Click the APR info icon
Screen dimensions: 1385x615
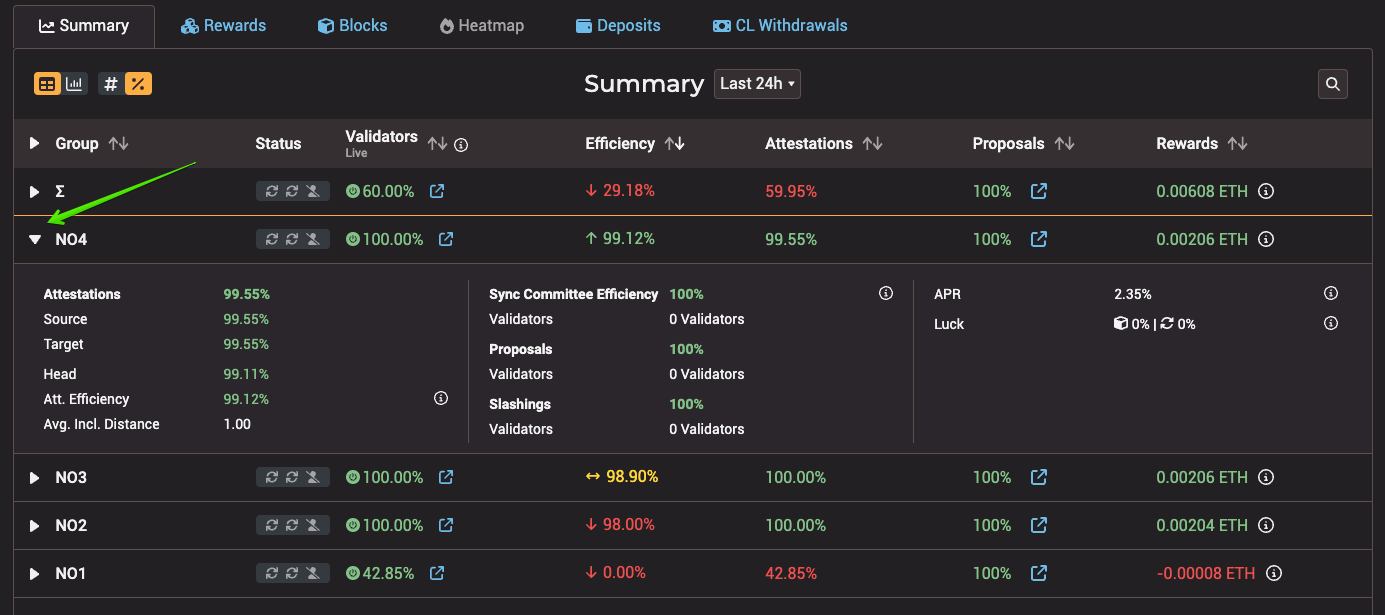[x=1331, y=293]
